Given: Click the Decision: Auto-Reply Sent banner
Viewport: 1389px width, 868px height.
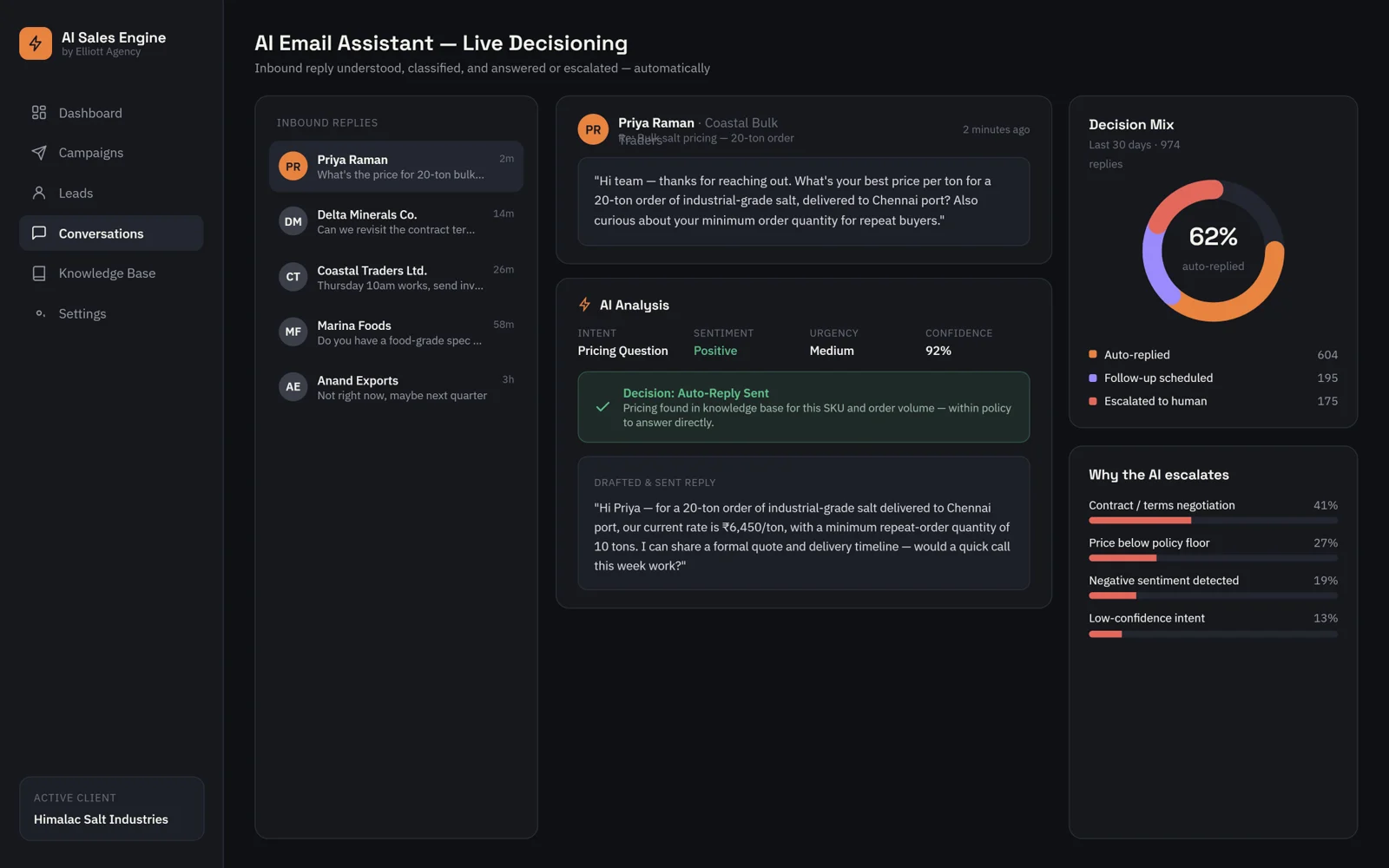Looking at the screenshot, I should pos(804,407).
